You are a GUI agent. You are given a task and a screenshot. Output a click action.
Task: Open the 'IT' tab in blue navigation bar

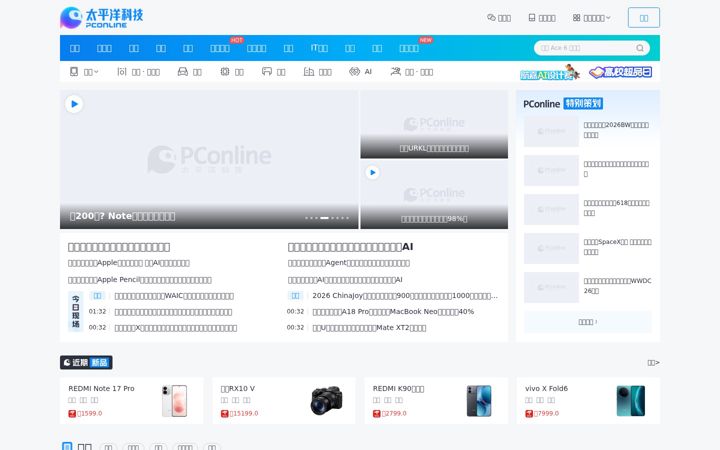pyautogui.click(x=319, y=48)
